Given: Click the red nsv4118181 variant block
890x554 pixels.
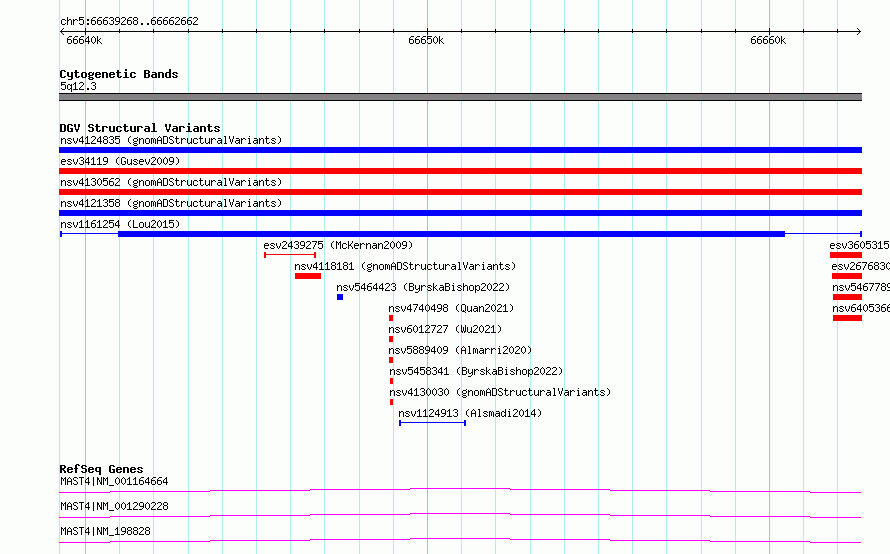Looking at the screenshot, I should point(308,276).
